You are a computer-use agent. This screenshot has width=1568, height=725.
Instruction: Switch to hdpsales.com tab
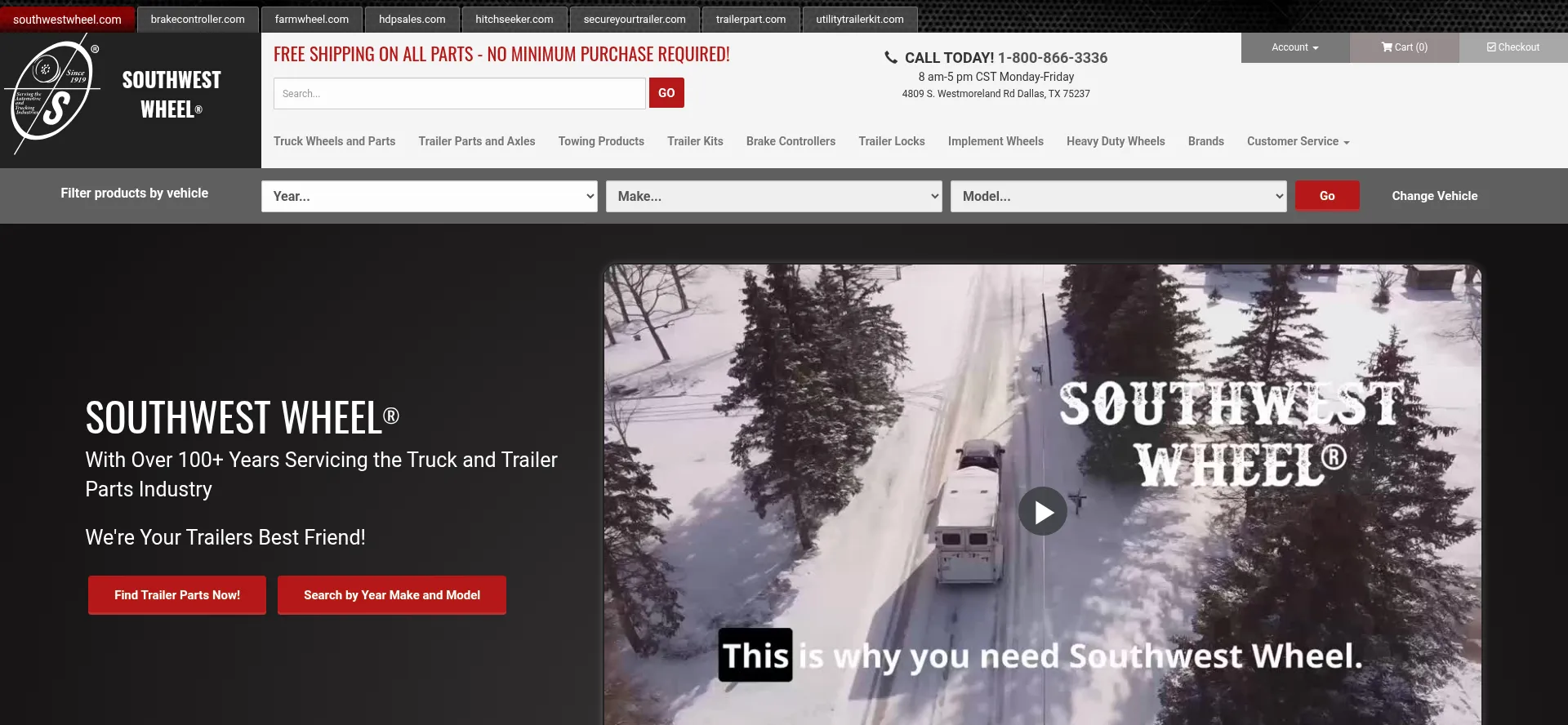[x=412, y=20]
